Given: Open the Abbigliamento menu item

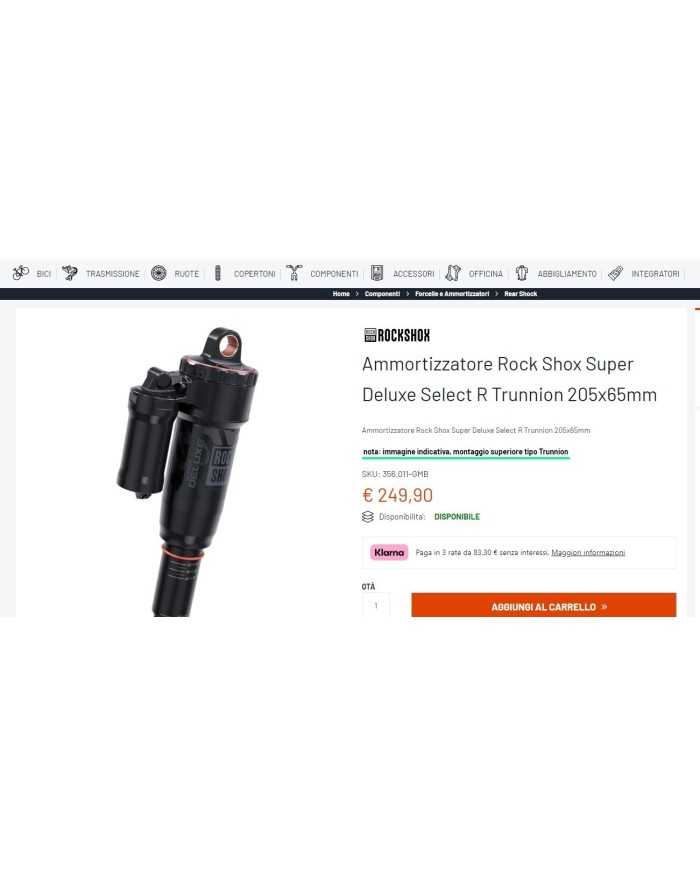Looking at the screenshot, I should pos(567,274).
